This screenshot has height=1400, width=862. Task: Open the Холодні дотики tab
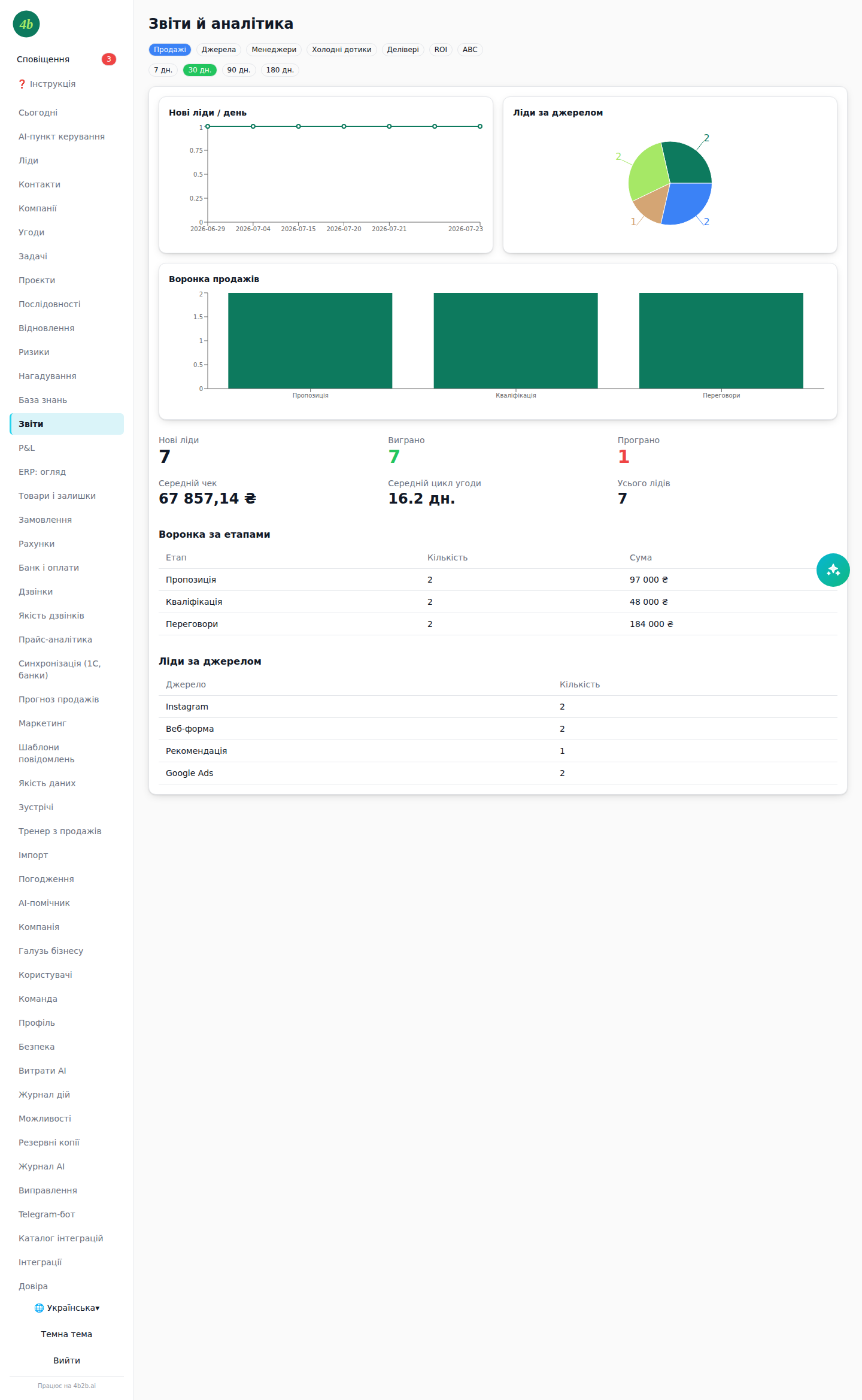(x=342, y=50)
